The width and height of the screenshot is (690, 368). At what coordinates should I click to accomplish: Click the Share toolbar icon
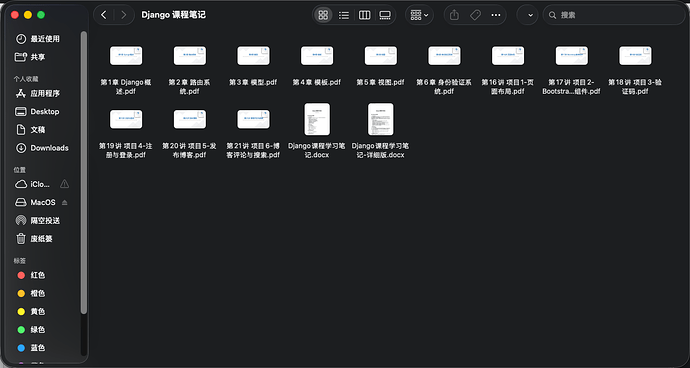455,15
